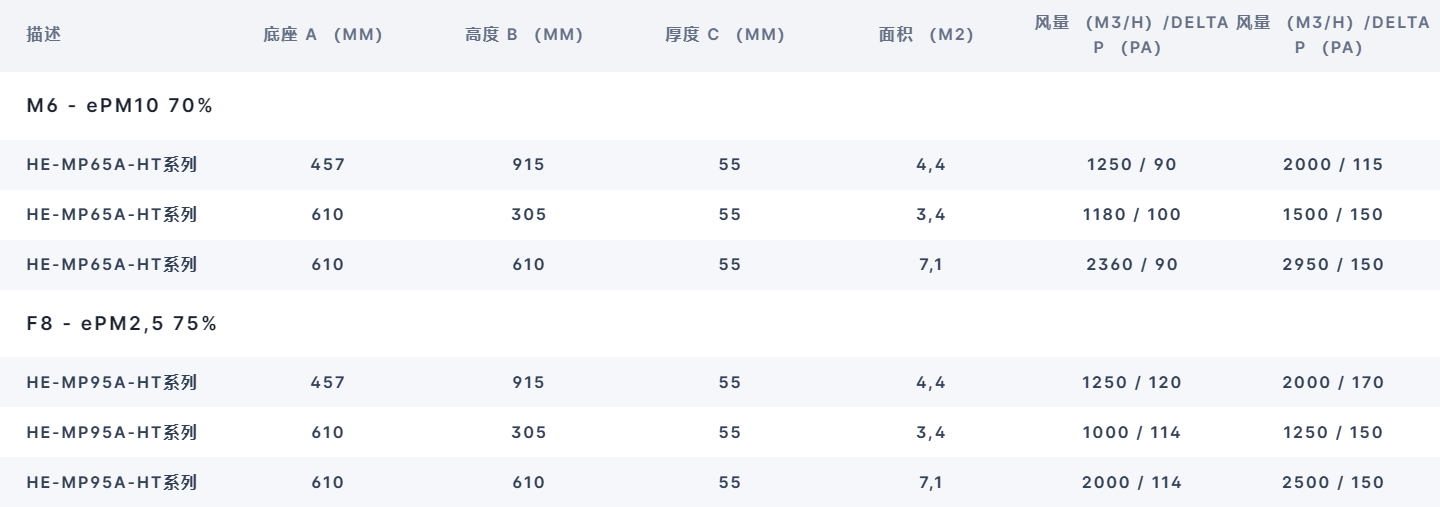
Task: Select HE-MP95A-HT系列 row with base 457
Action: coord(720,382)
